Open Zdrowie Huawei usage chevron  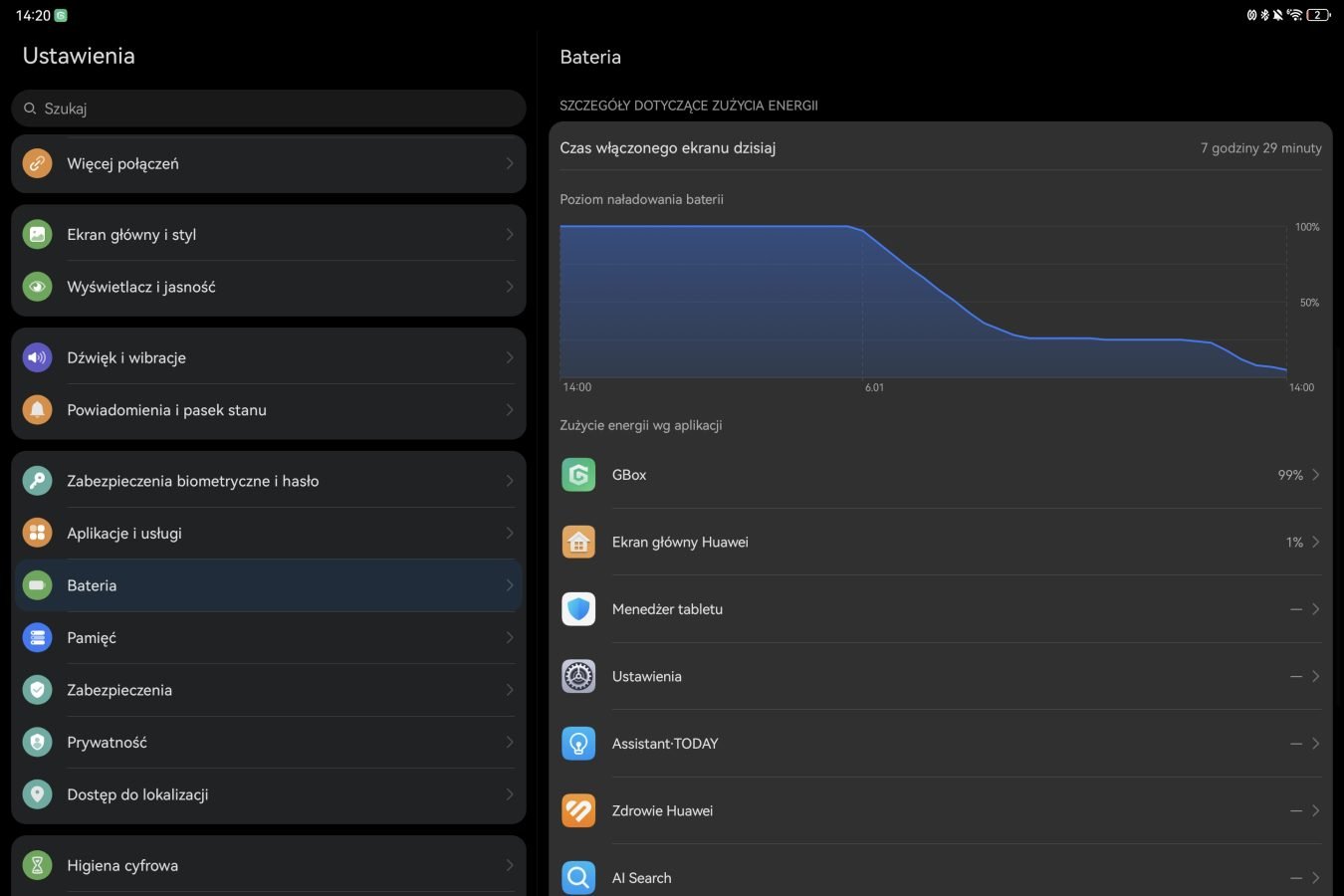coord(1316,810)
